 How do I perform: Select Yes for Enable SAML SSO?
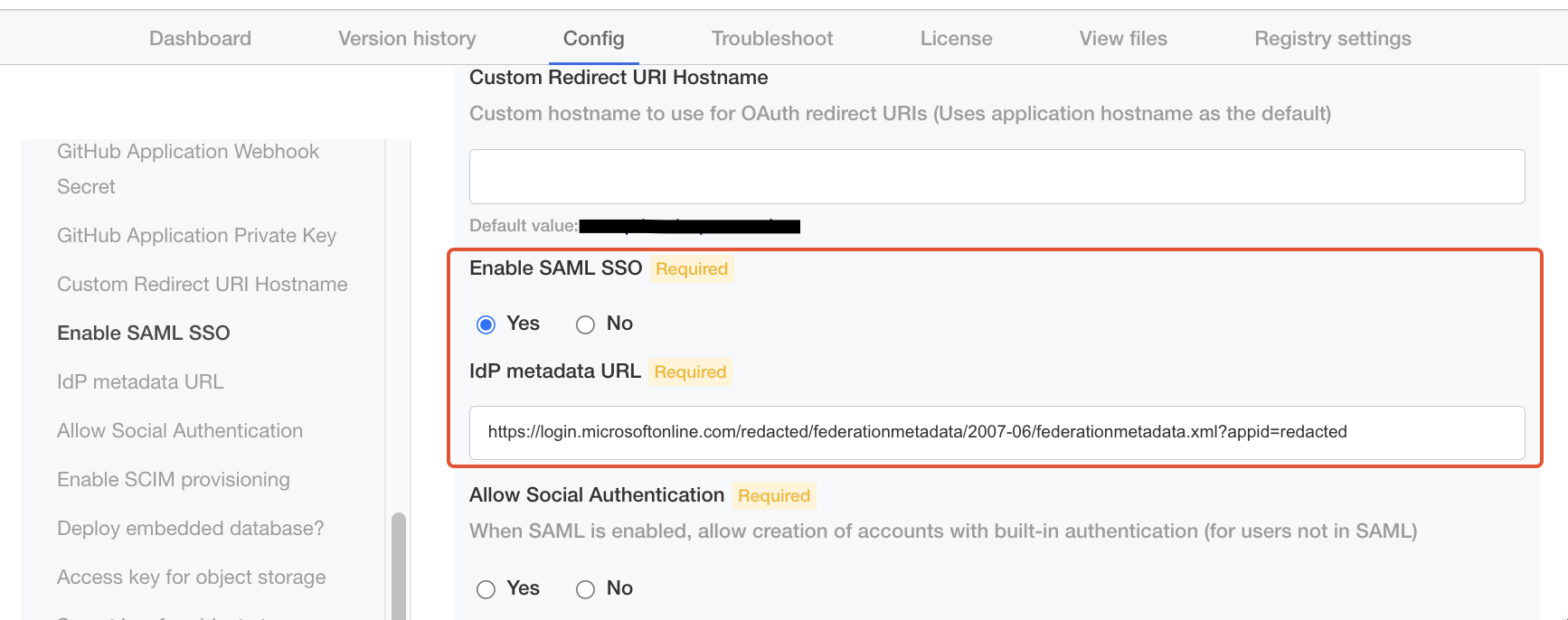(486, 324)
